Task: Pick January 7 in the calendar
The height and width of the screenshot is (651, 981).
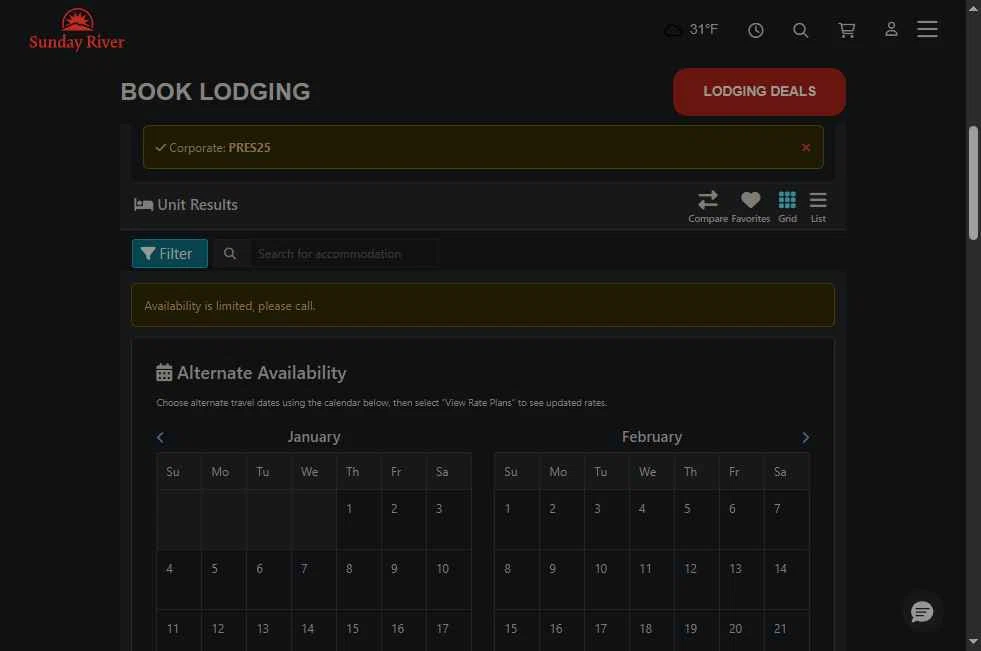Action: (314, 580)
